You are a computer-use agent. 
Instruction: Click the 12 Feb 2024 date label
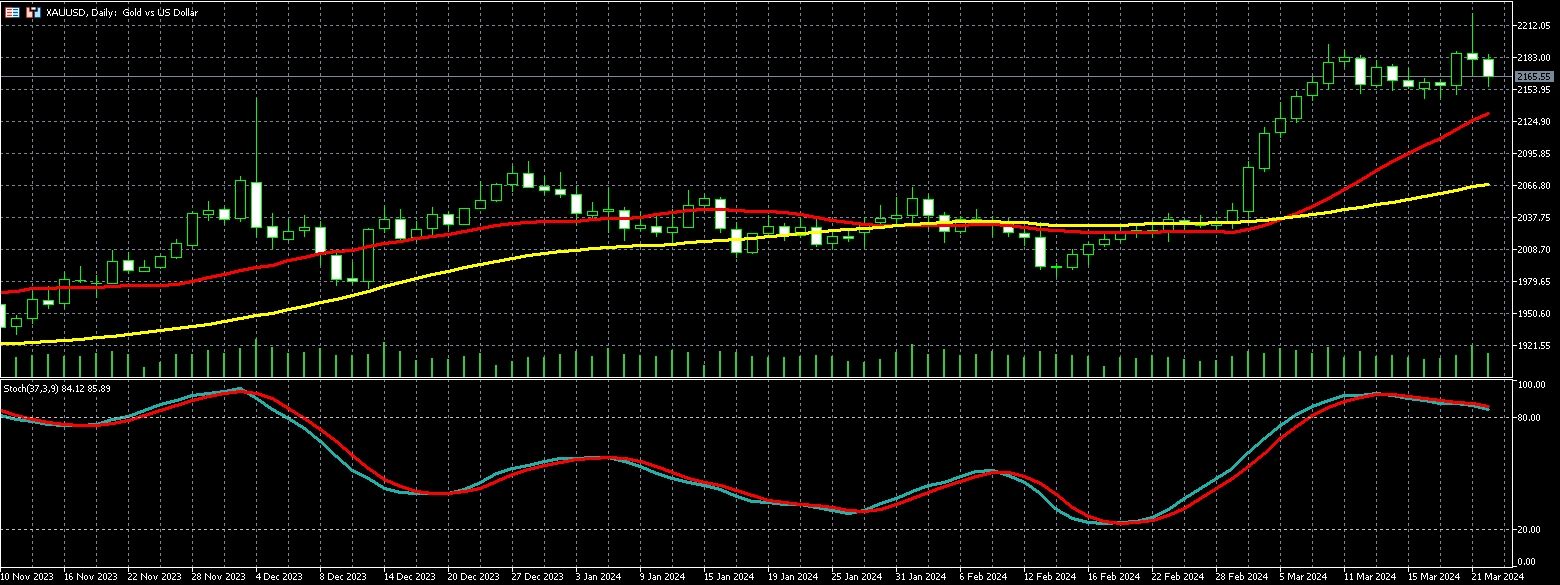click(1048, 577)
